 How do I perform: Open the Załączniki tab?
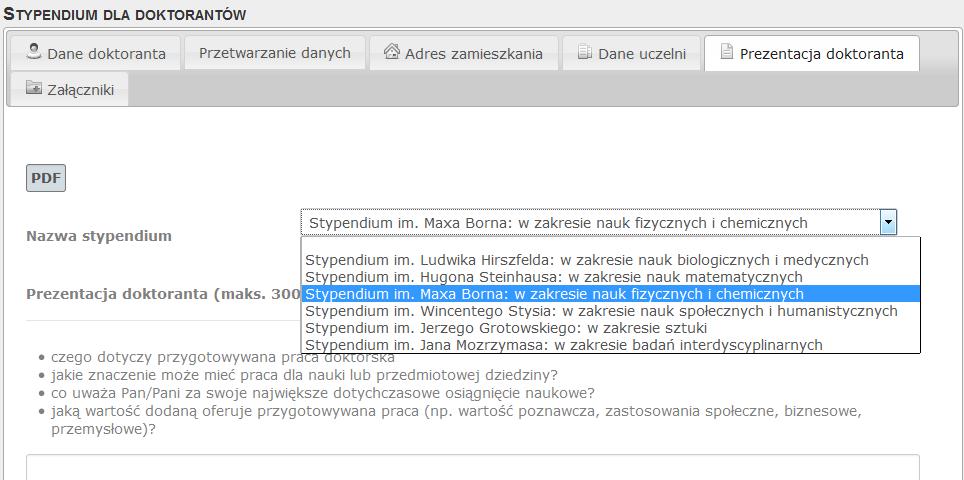69,89
